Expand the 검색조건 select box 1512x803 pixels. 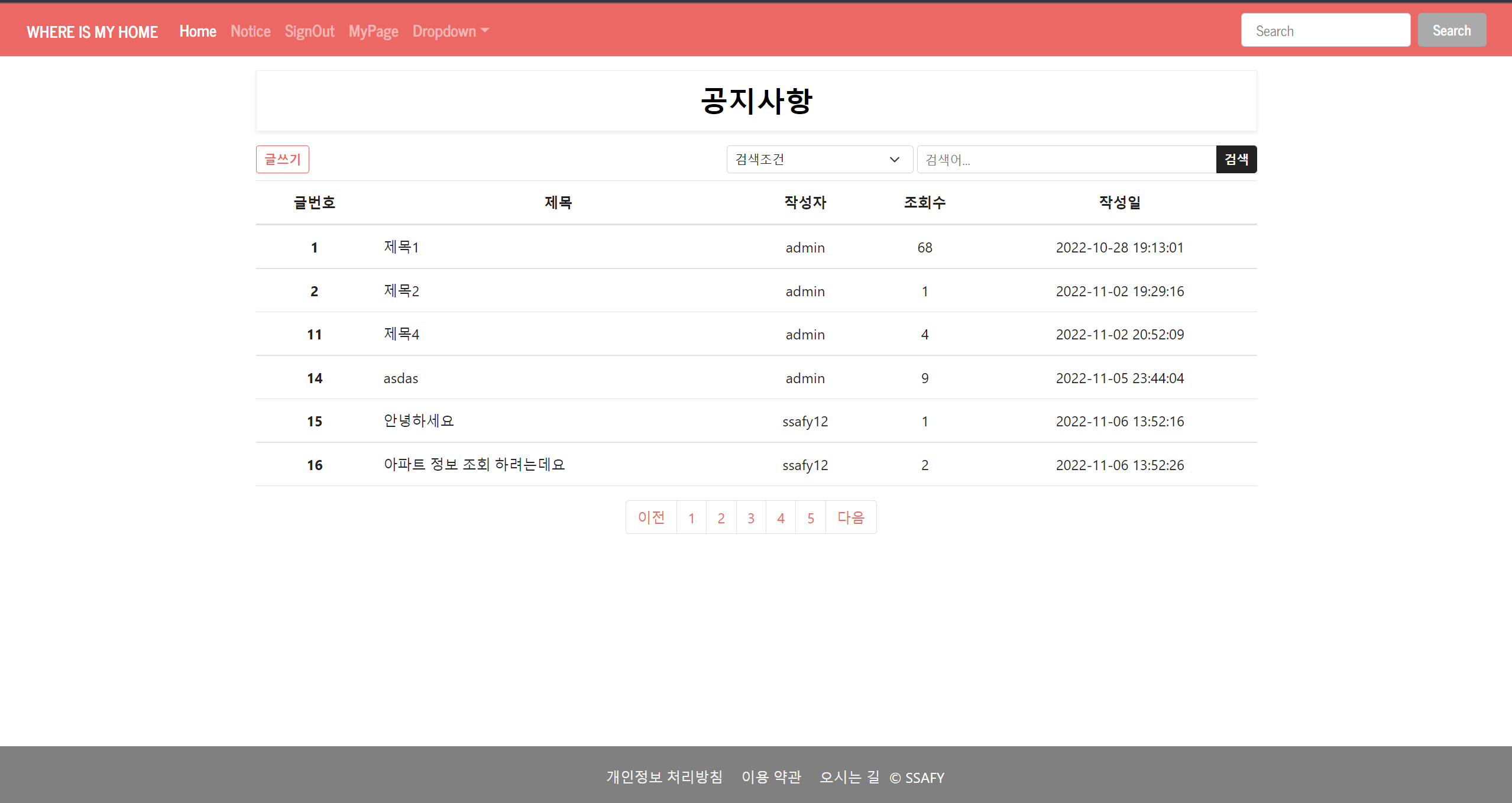818,160
